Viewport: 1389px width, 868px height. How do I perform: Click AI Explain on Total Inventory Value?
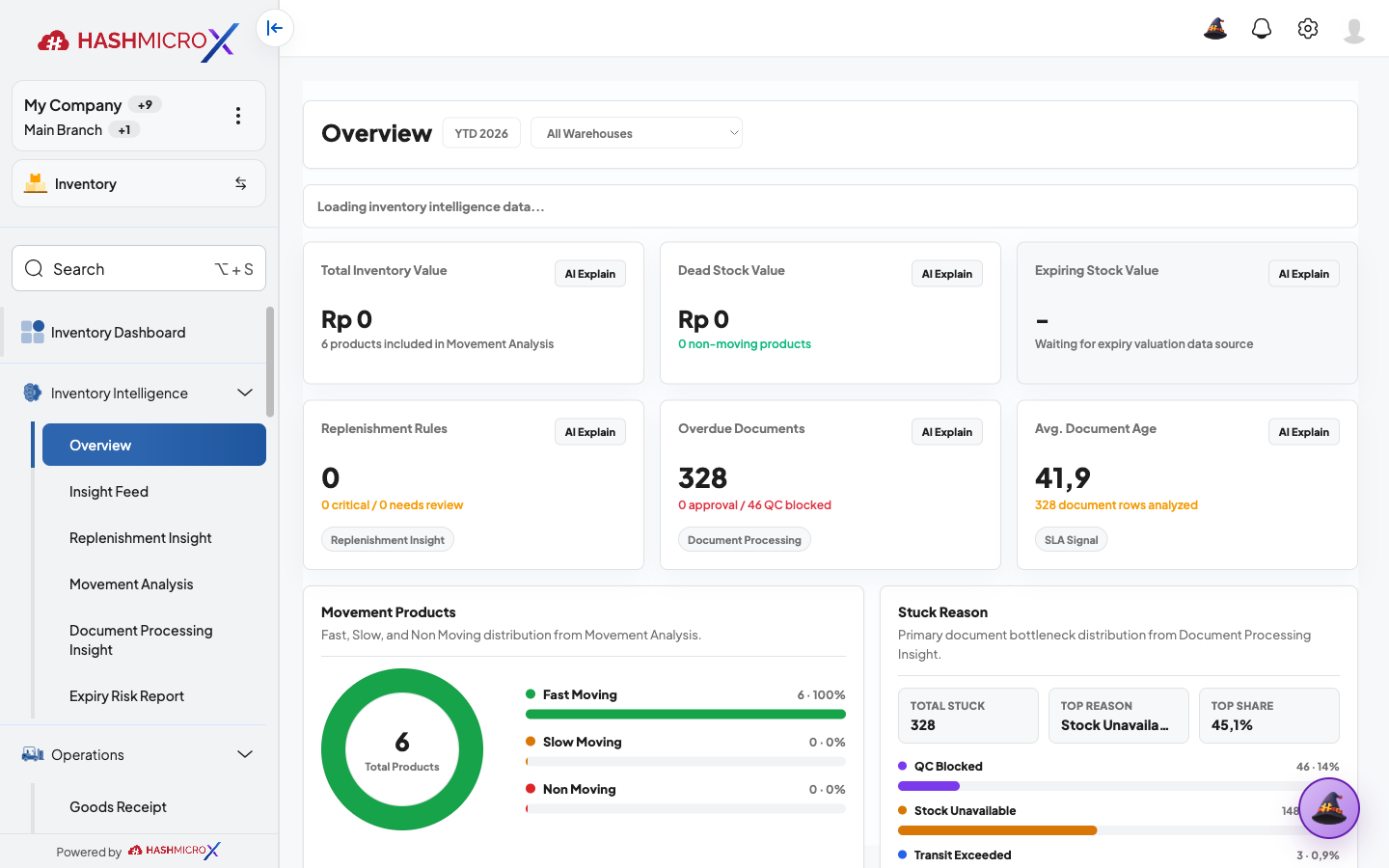tap(590, 274)
